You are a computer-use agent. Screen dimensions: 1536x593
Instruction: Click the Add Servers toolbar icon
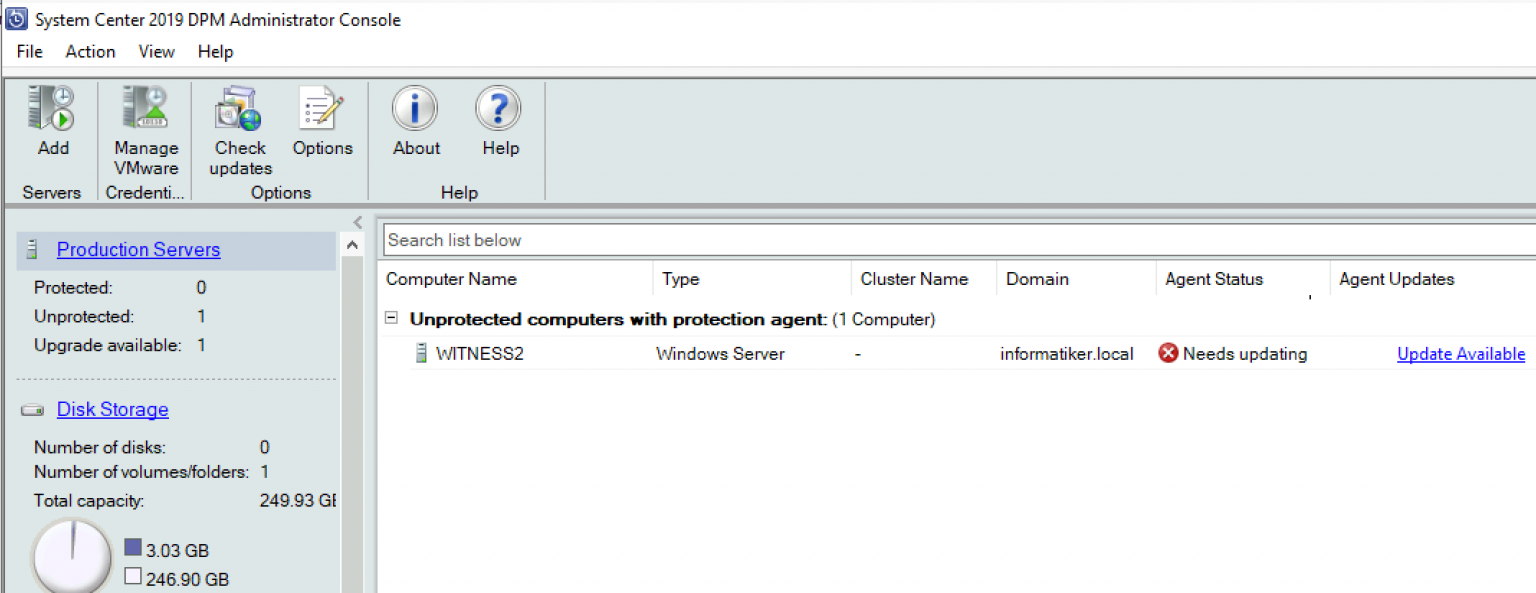(51, 107)
